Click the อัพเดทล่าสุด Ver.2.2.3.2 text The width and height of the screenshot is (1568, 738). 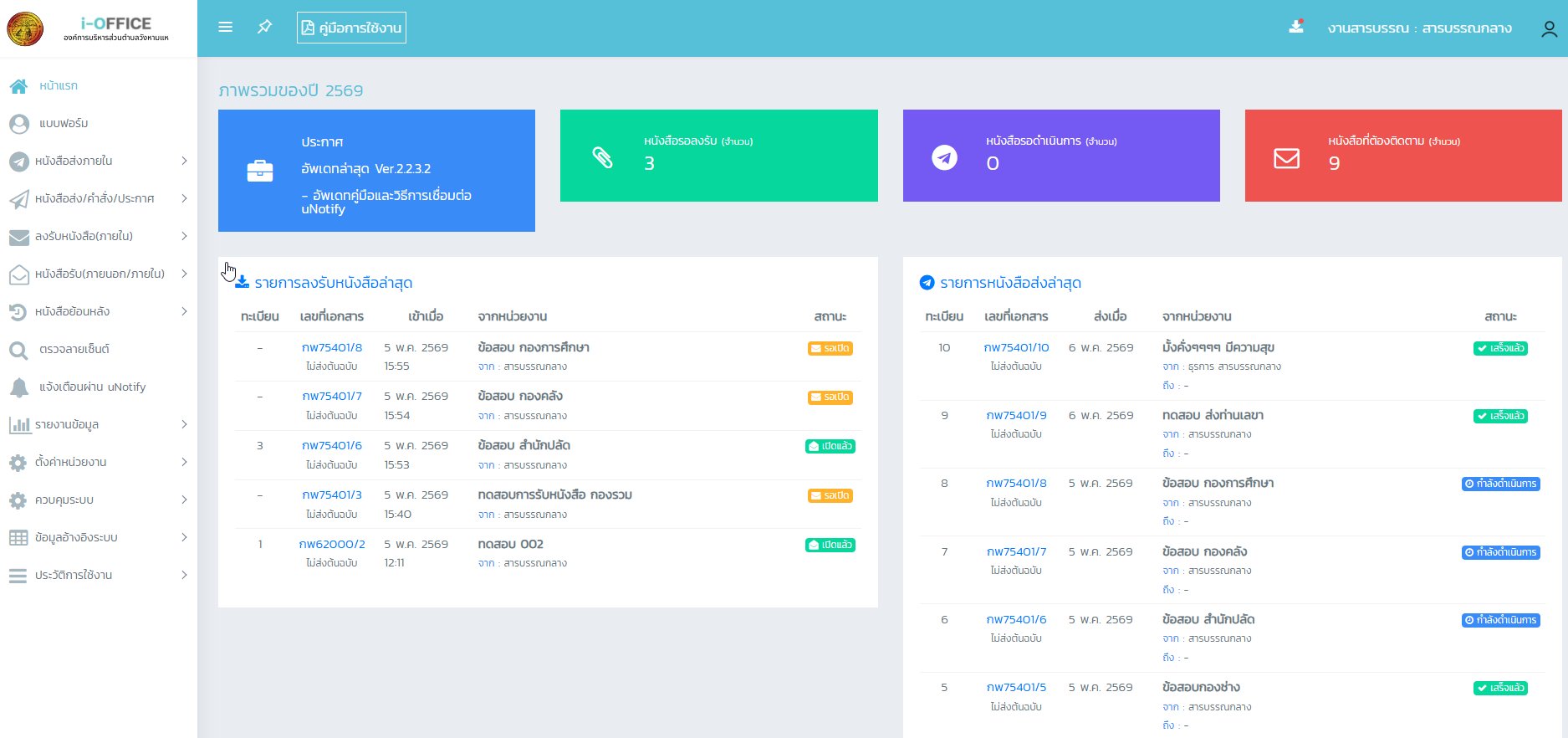point(366,168)
